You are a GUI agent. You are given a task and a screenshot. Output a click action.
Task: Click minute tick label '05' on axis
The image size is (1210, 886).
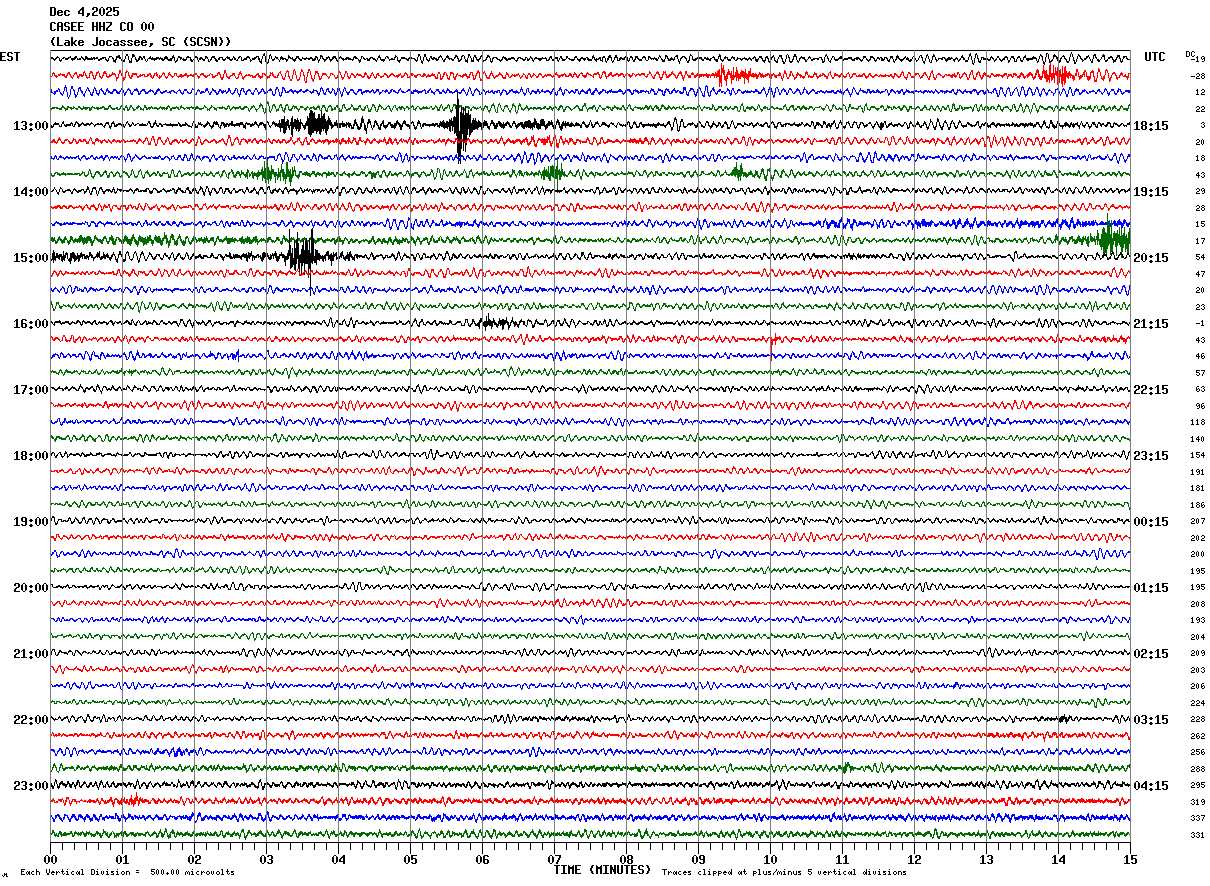(x=410, y=859)
